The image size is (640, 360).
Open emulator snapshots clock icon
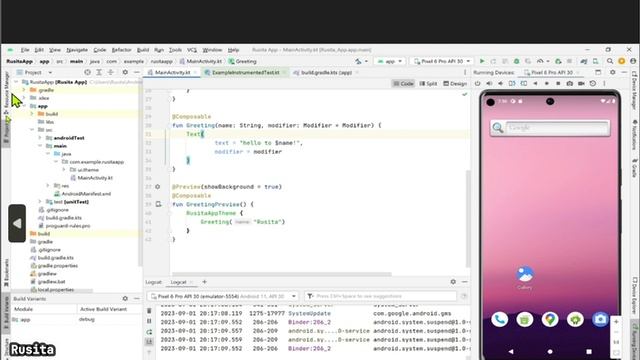pyautogui.click(x=593, y=83)
